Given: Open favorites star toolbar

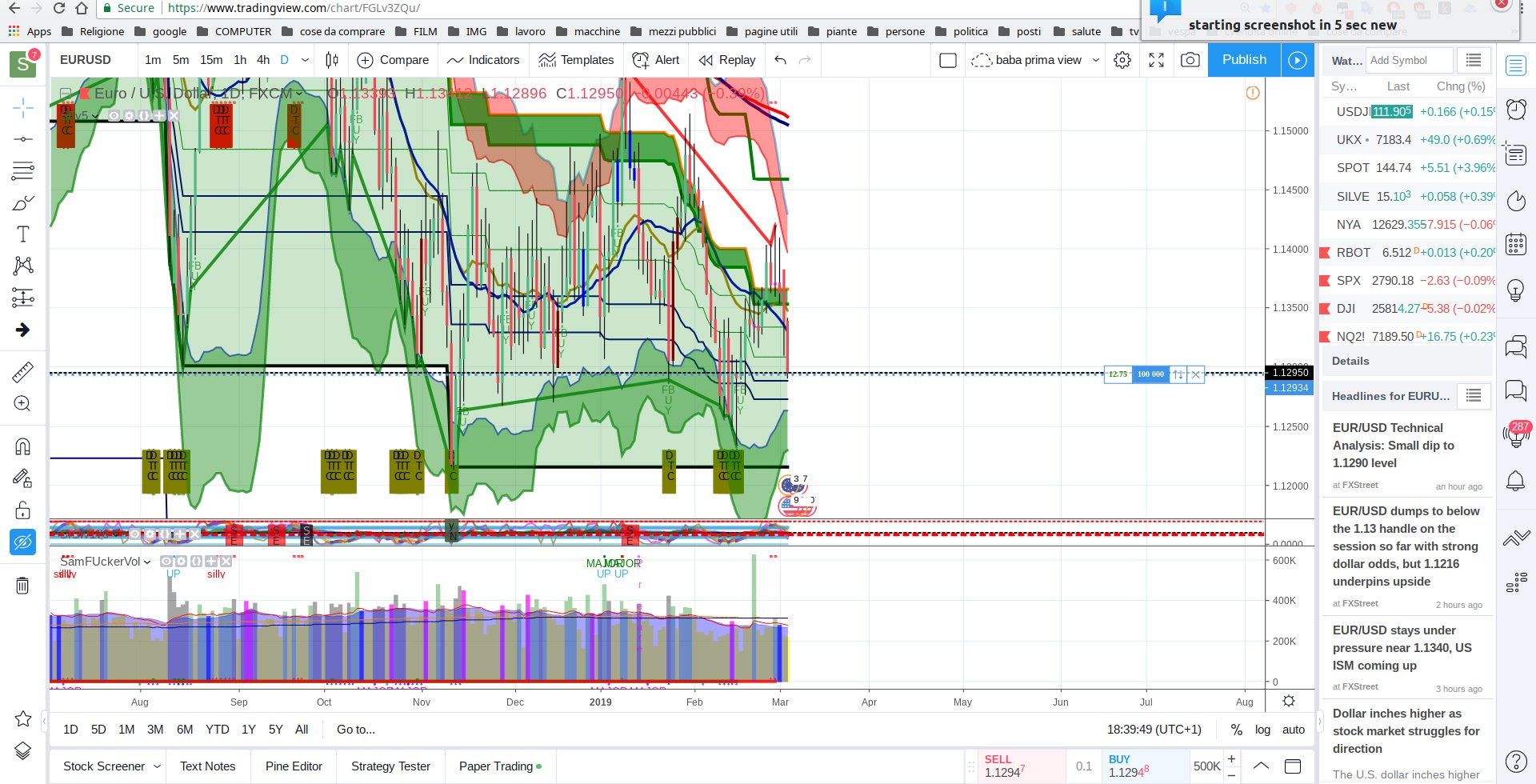Looking at the screenshot, I should coord(22,718).
